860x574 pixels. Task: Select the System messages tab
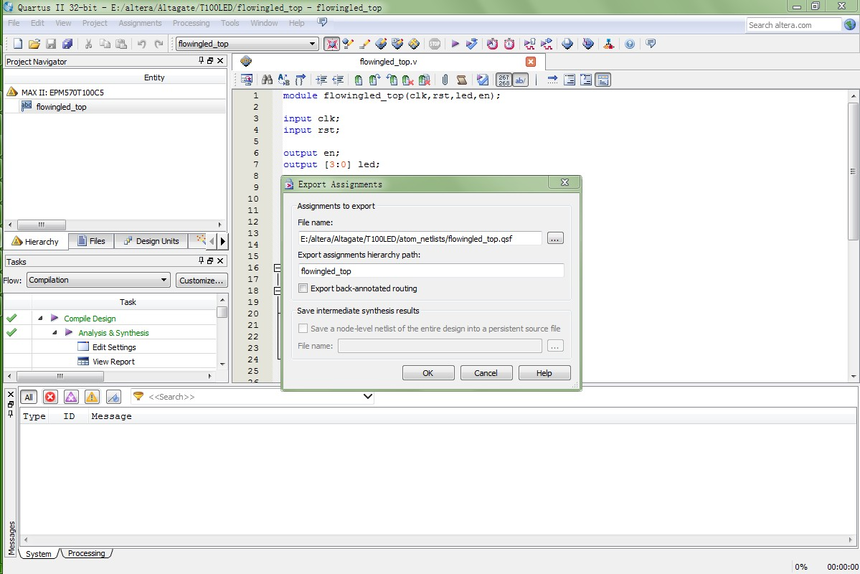(x=38, y=554)
